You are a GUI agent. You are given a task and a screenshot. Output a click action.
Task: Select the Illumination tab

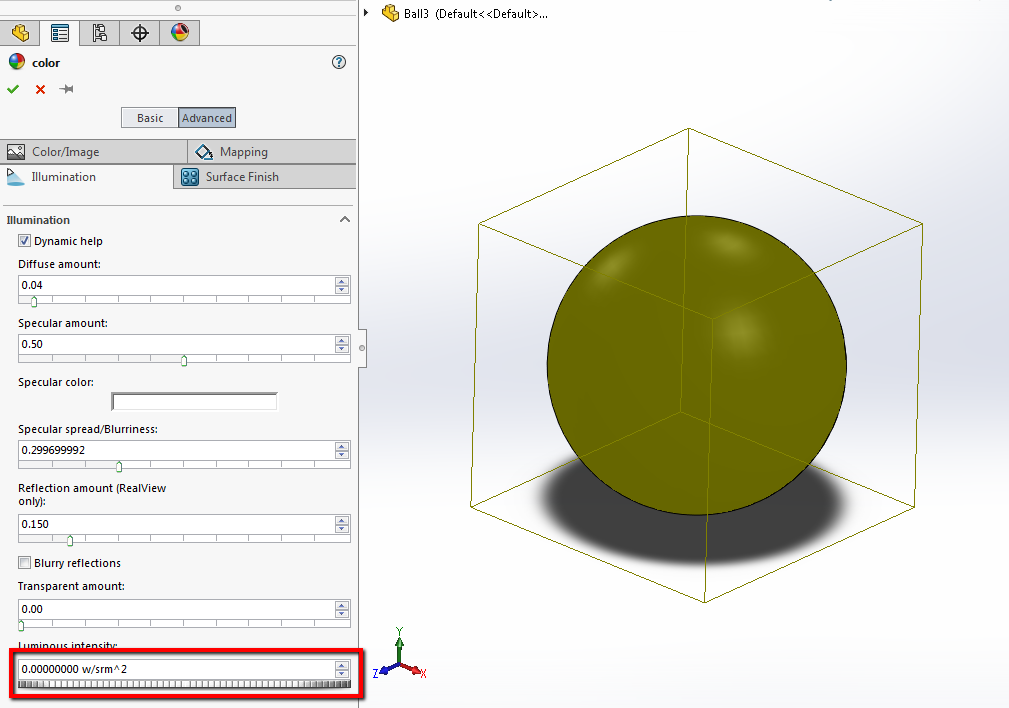(87, 177)
